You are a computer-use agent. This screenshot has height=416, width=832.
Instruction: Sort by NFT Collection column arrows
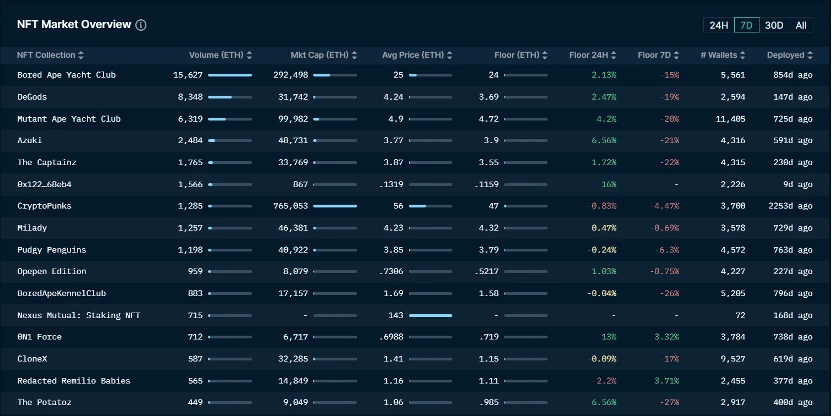pos(81,55)
